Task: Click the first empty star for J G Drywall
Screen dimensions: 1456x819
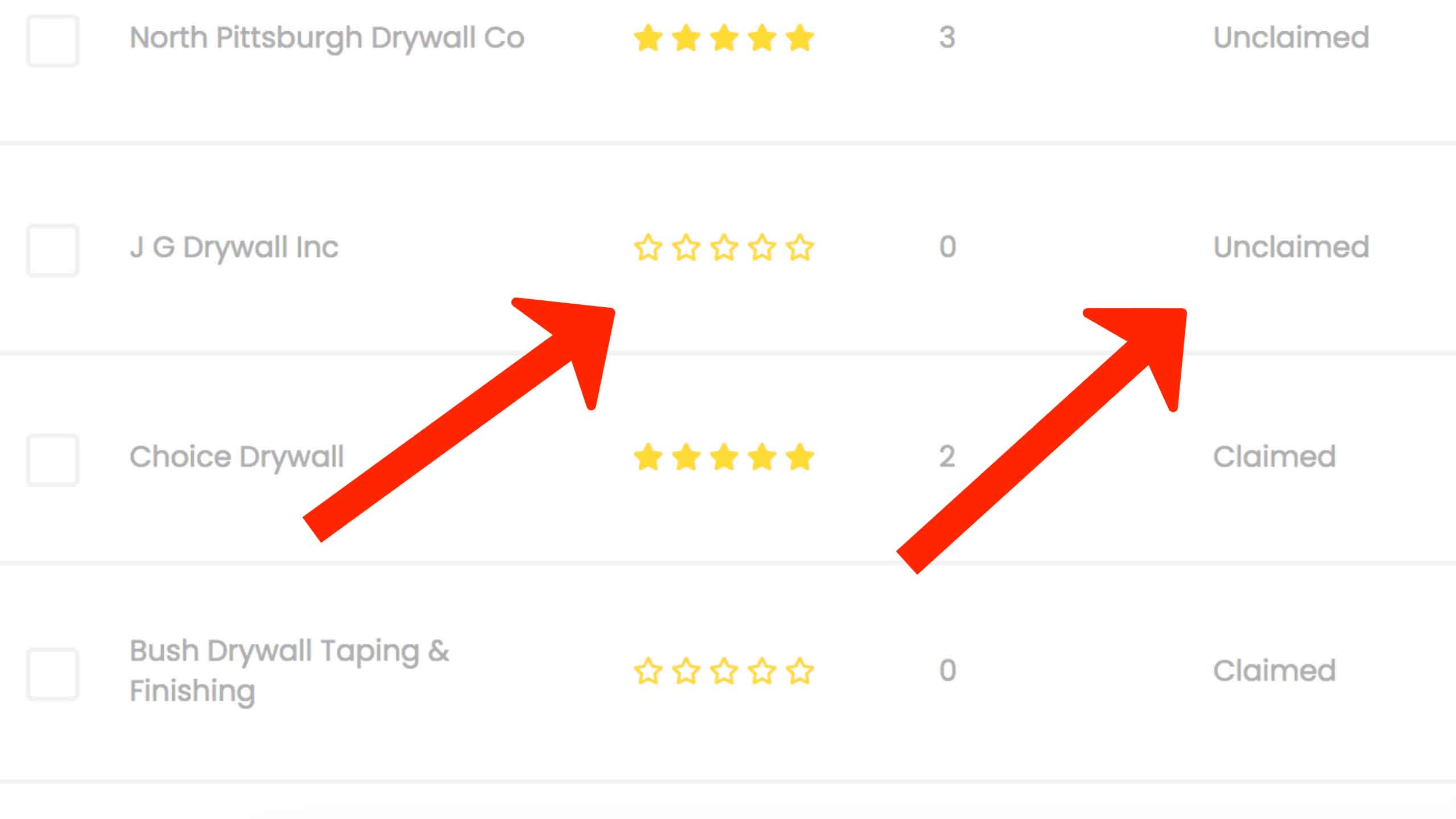Action: [648, 247]
